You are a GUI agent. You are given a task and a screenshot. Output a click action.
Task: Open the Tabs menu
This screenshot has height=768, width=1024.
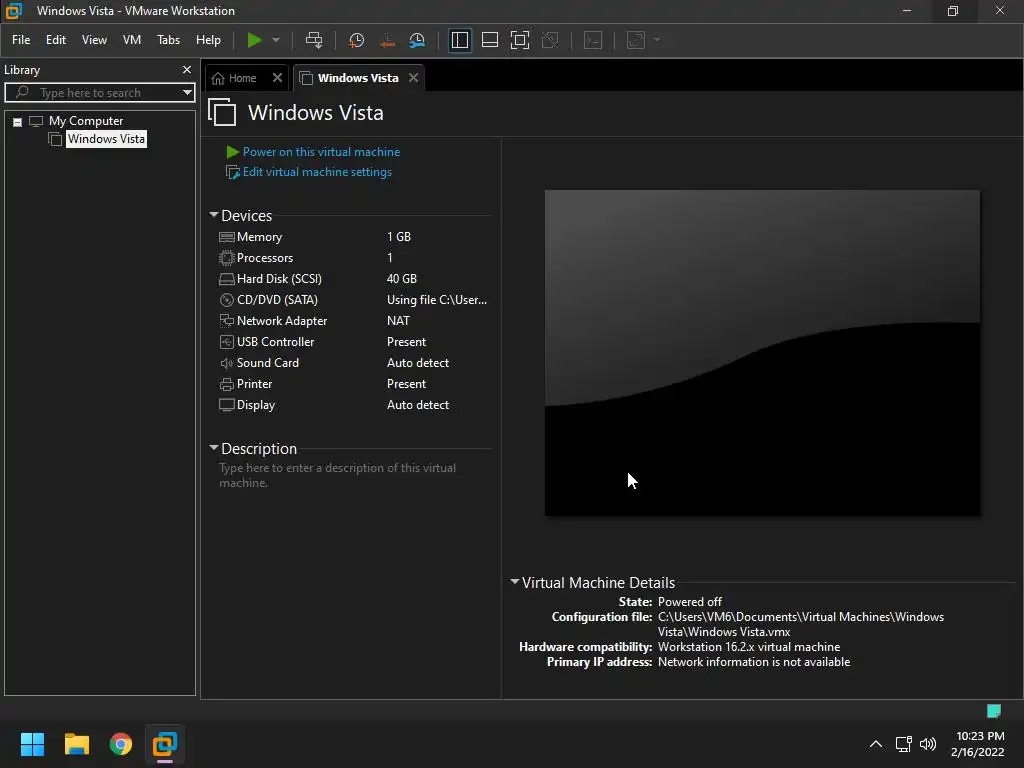(x=168, y=40)
